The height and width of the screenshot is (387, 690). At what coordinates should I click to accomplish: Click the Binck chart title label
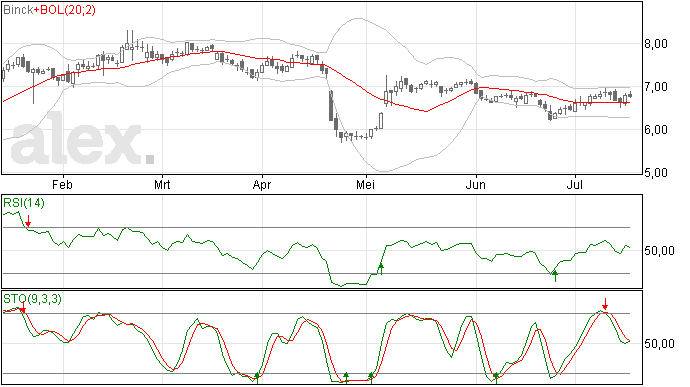[x=18, y=10]
